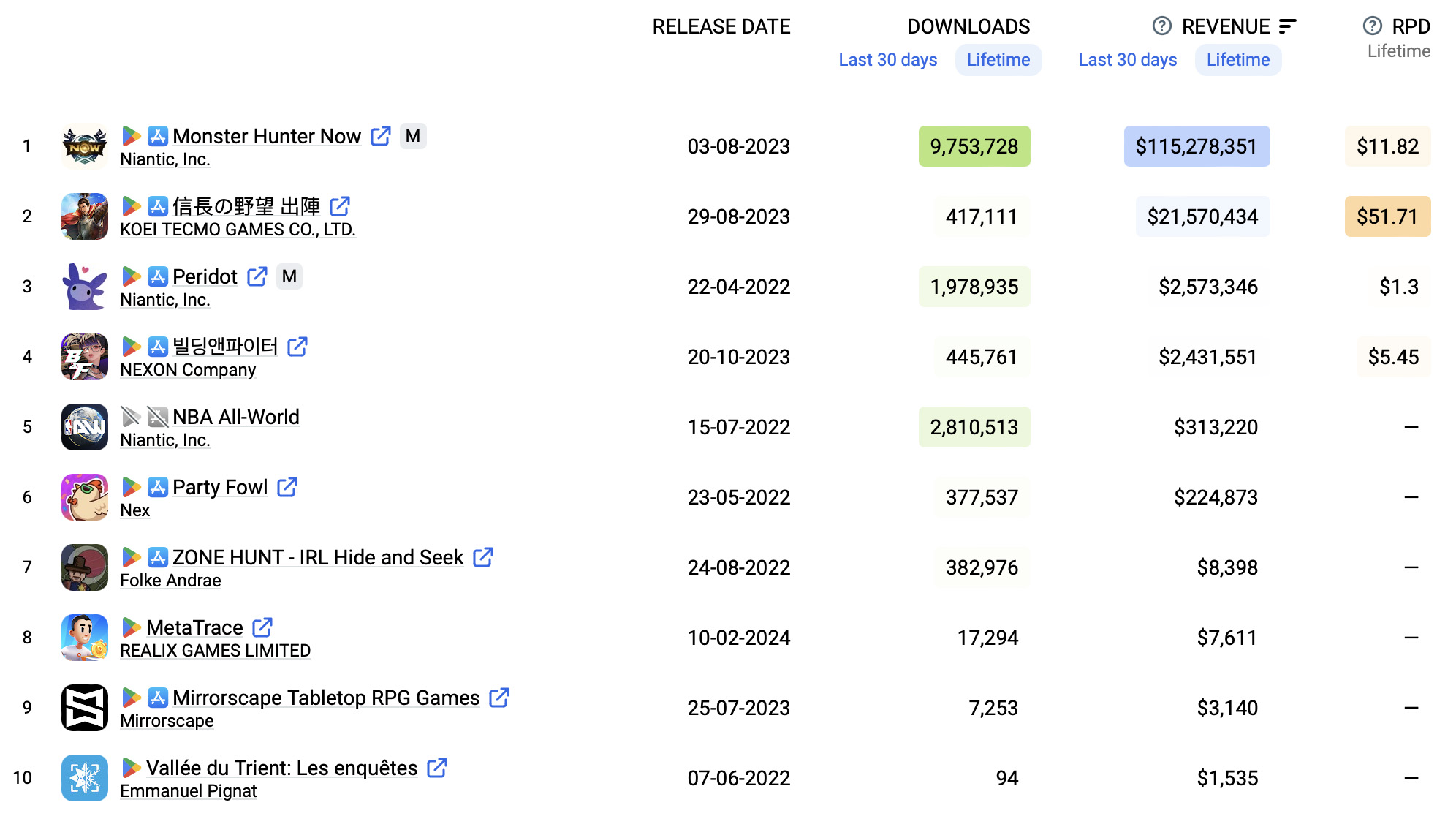Open external link for 빌딩앤파이터

point(297,347)
